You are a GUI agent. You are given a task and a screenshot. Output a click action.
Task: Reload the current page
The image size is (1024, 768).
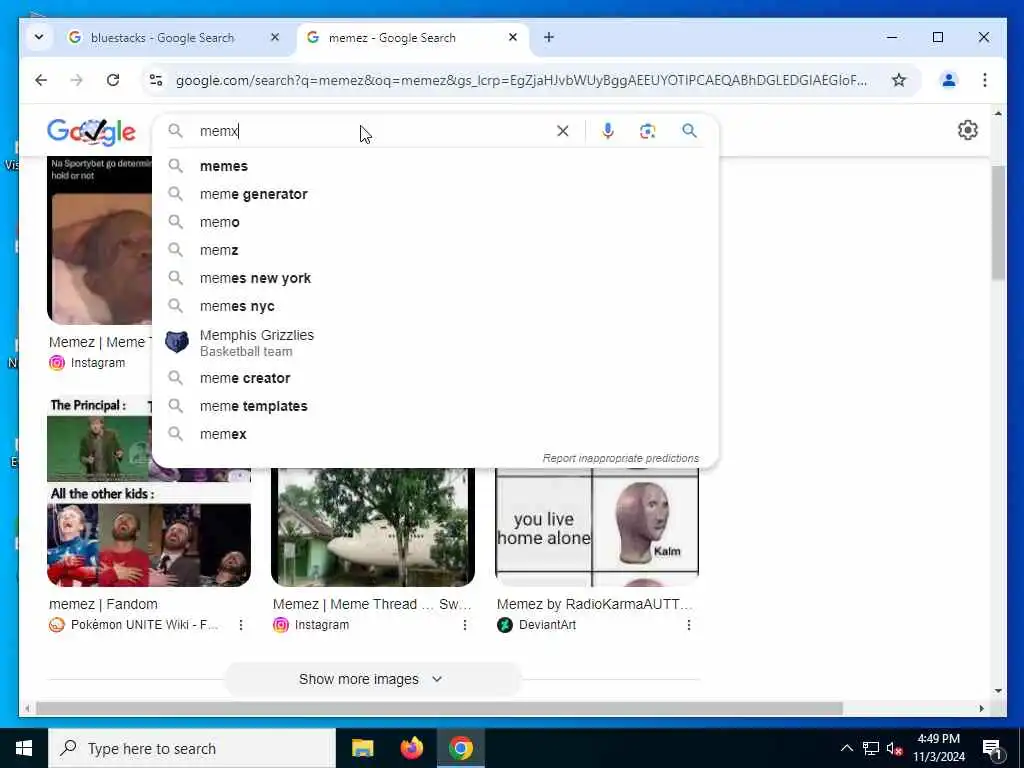(113, 80)
